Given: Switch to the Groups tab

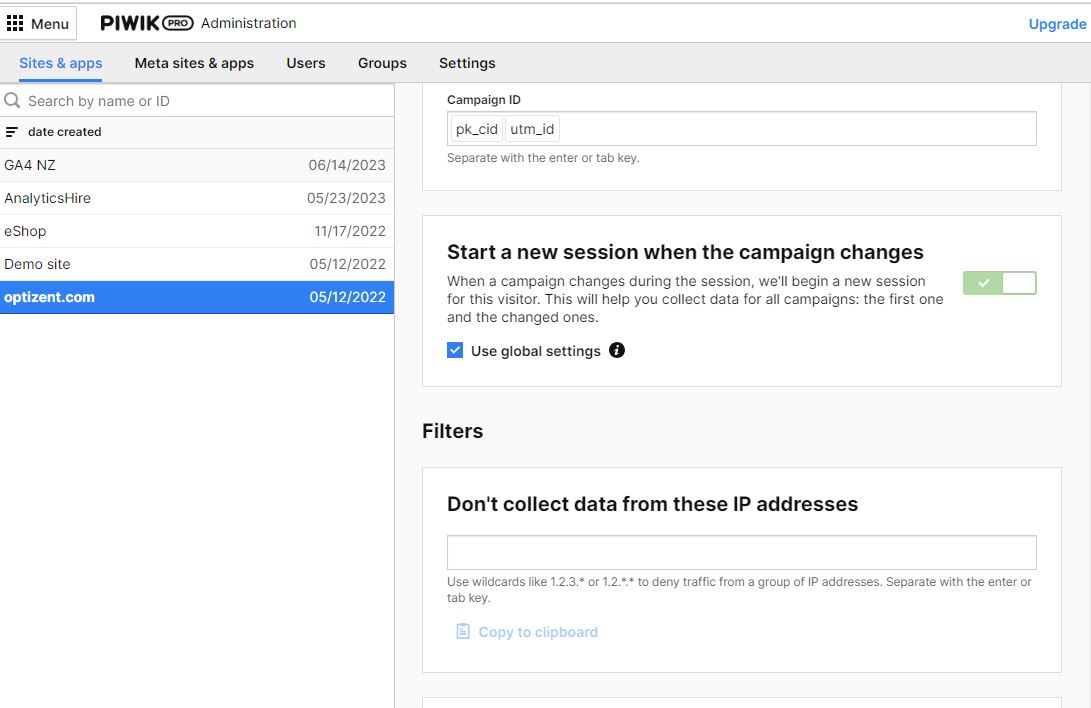Looking at the screenshot, I should pos(381,63).
